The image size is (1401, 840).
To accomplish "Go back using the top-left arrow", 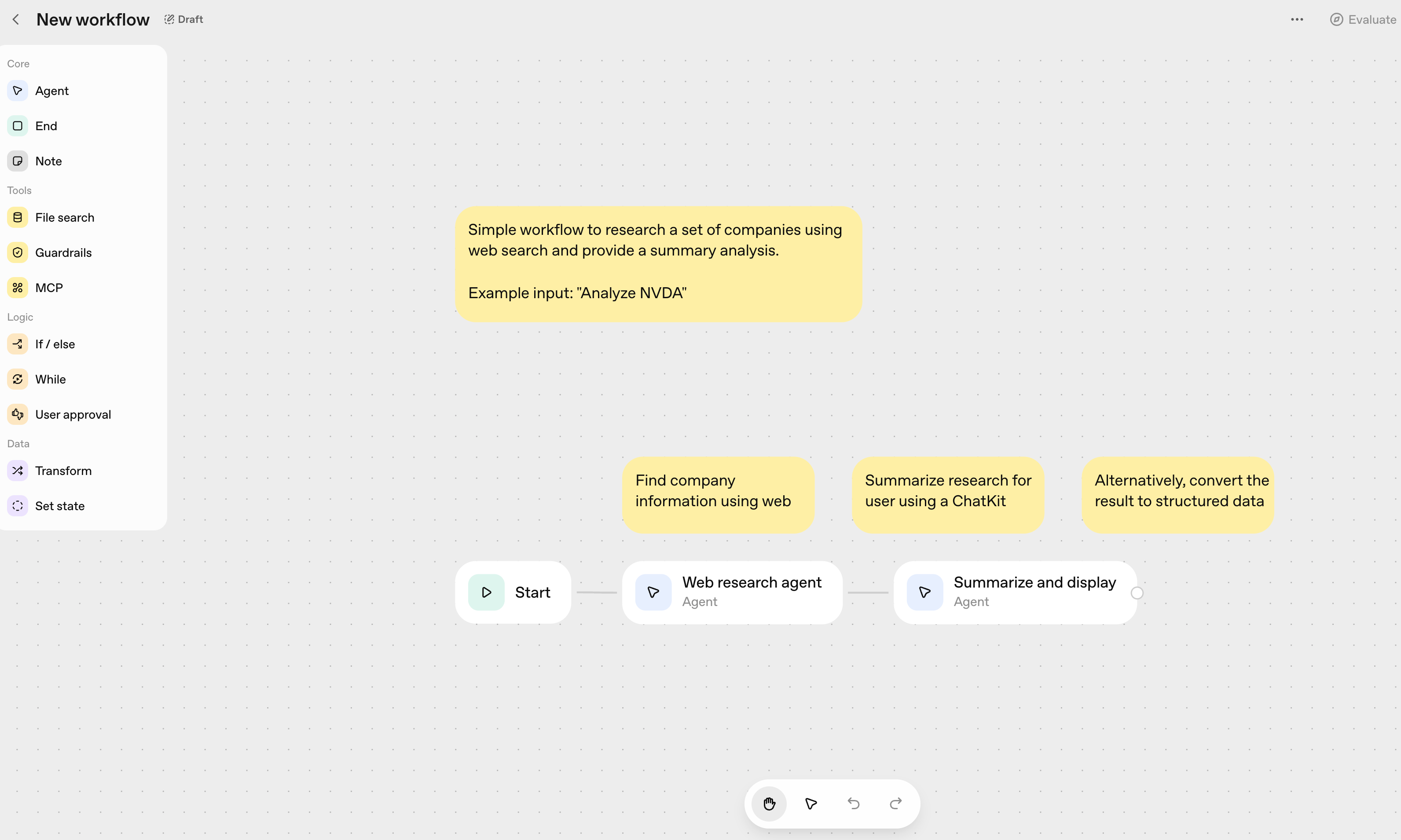I will [16, 19].
